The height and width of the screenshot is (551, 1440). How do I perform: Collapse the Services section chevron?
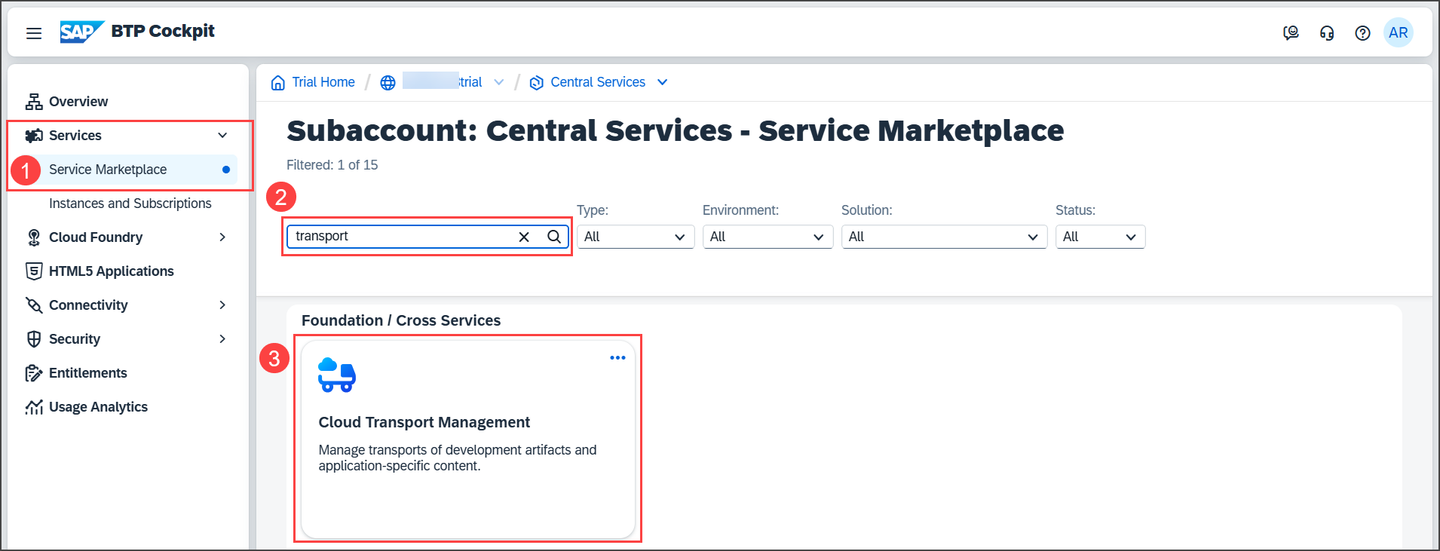tap(222, 135)
